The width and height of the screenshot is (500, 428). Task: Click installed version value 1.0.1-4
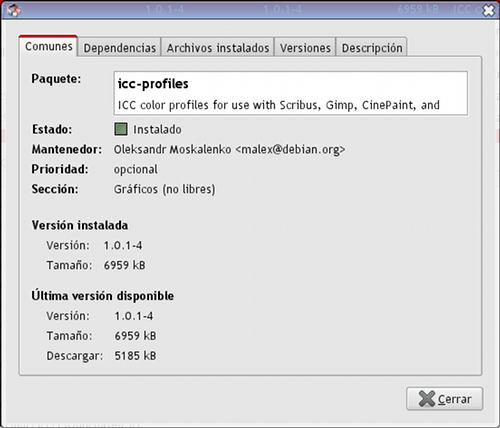tap(123, 246)
